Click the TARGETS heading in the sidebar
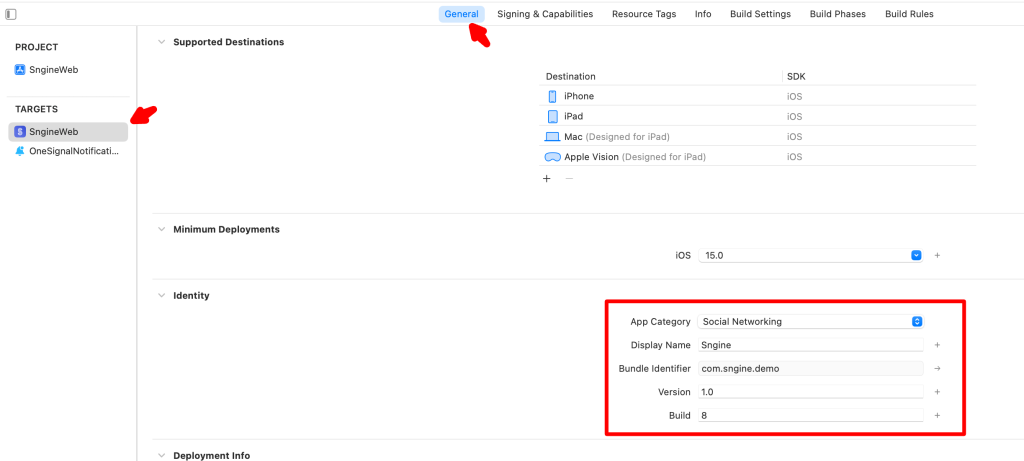1024x461 pixels. coord(37,109)
